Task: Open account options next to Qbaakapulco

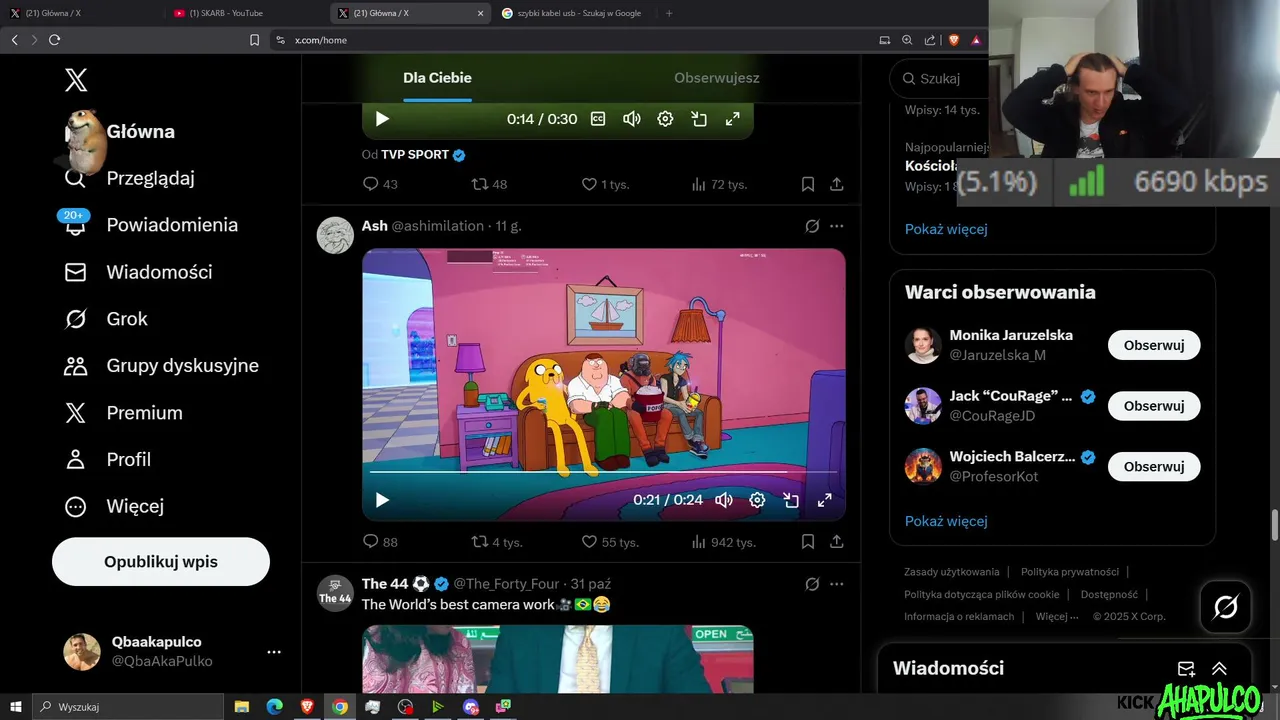Action: coord(274,652)
